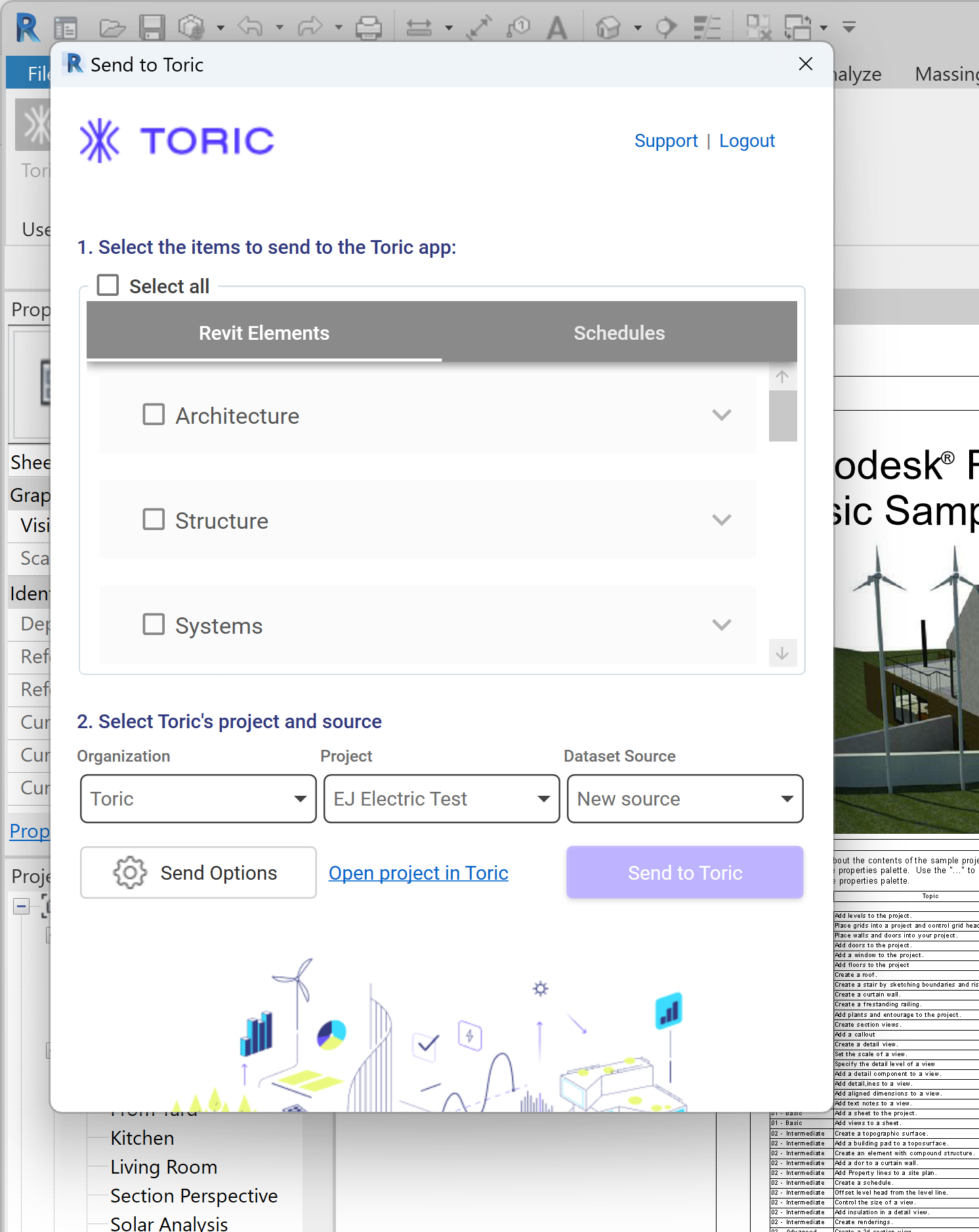
Task: Select the Text tool letter A icon
Action: tap(557, 28)
